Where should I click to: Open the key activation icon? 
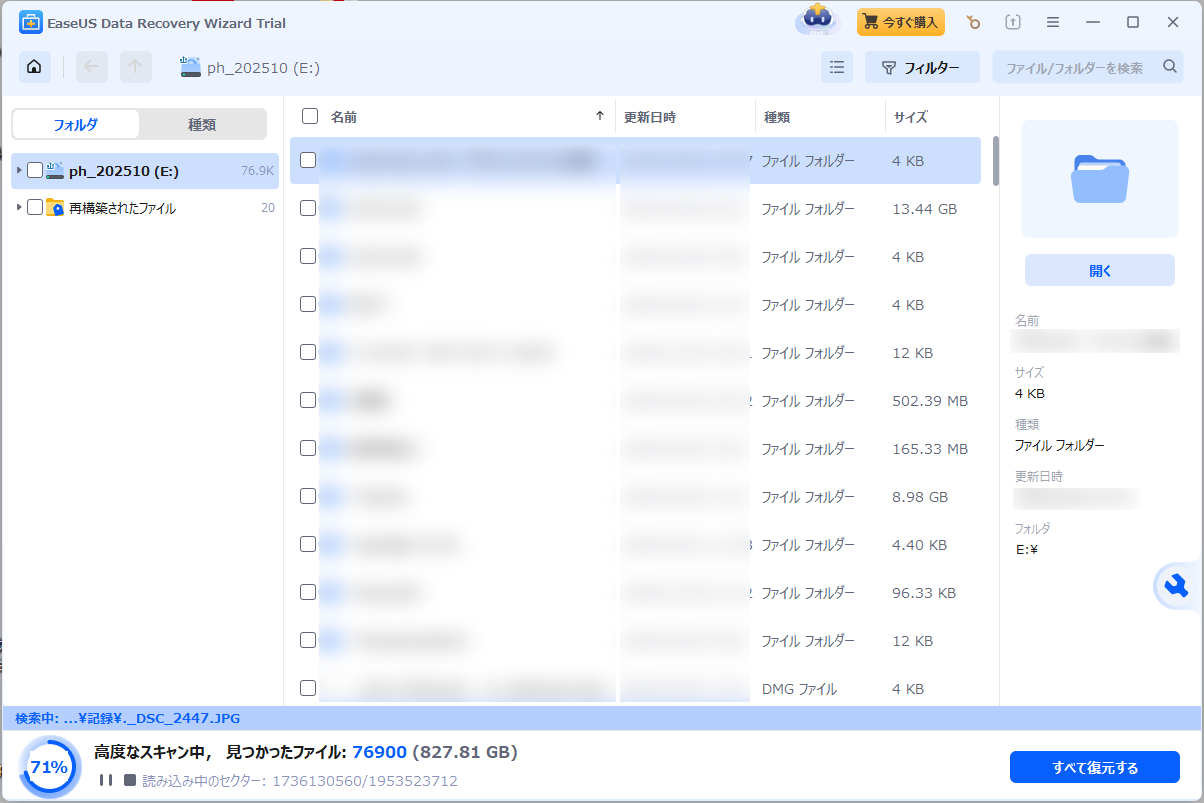click(972, 22)
